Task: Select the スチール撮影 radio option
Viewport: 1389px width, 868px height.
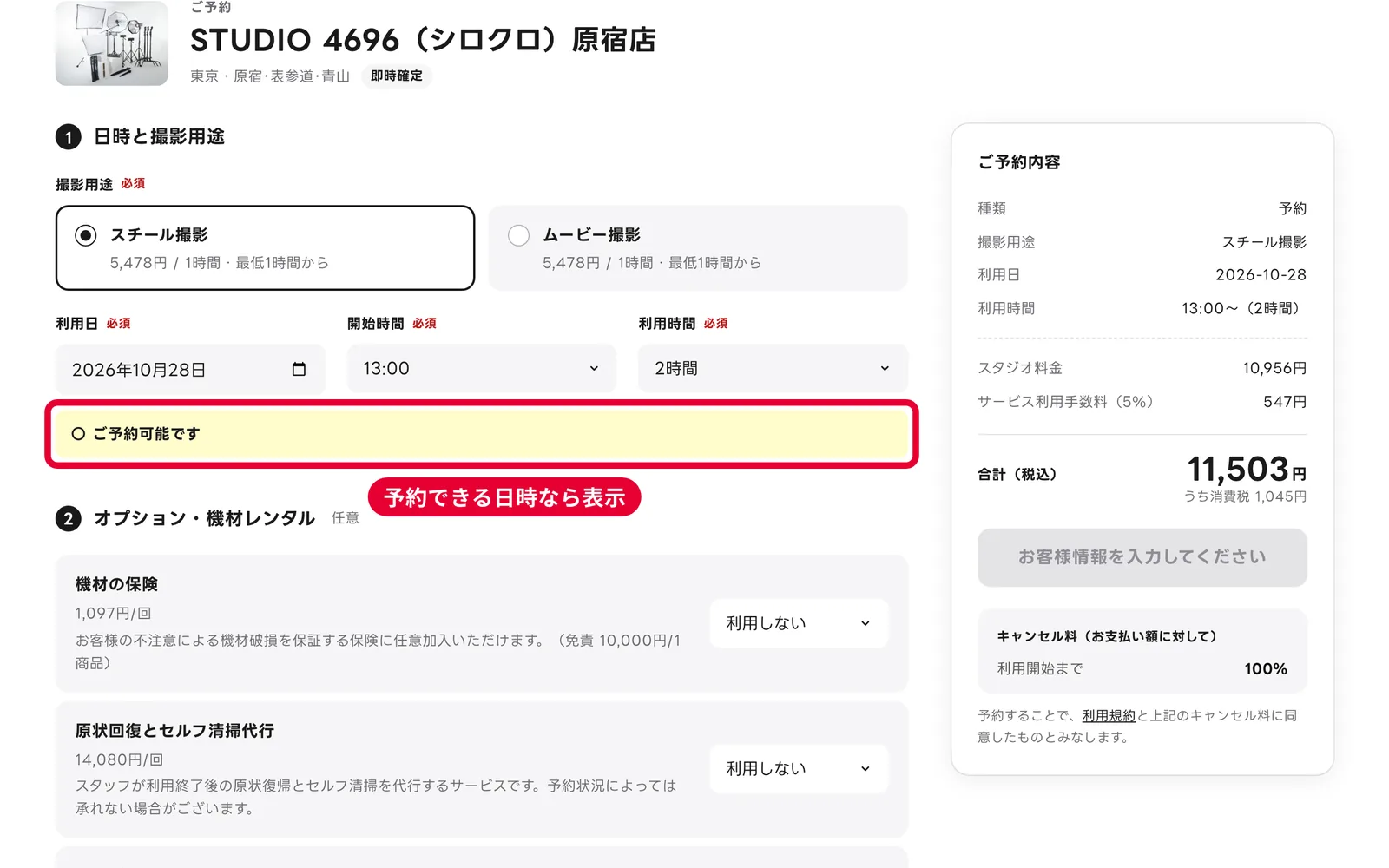Action: point(265,247)
